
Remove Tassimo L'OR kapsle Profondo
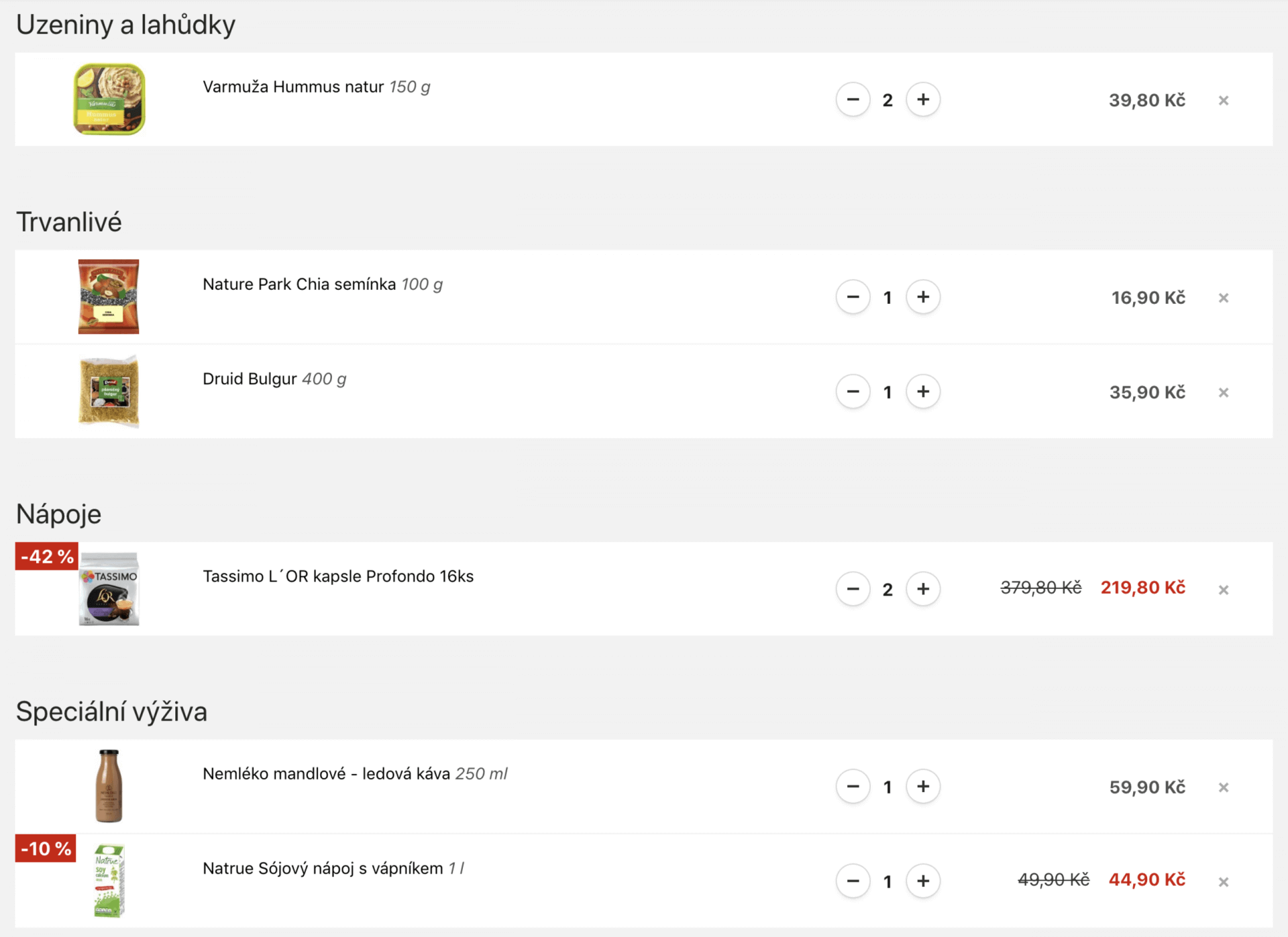click(x=1224, y=590)
